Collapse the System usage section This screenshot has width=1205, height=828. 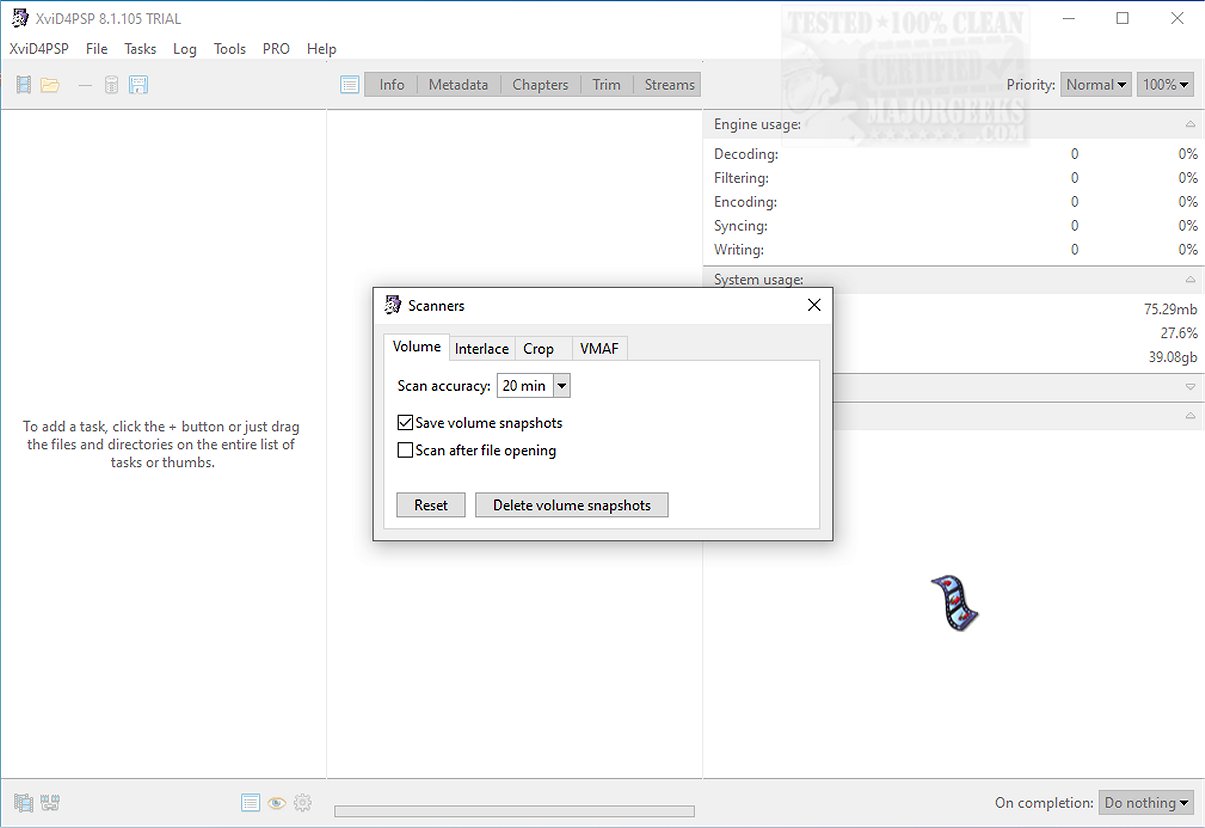click(1190, 280)
